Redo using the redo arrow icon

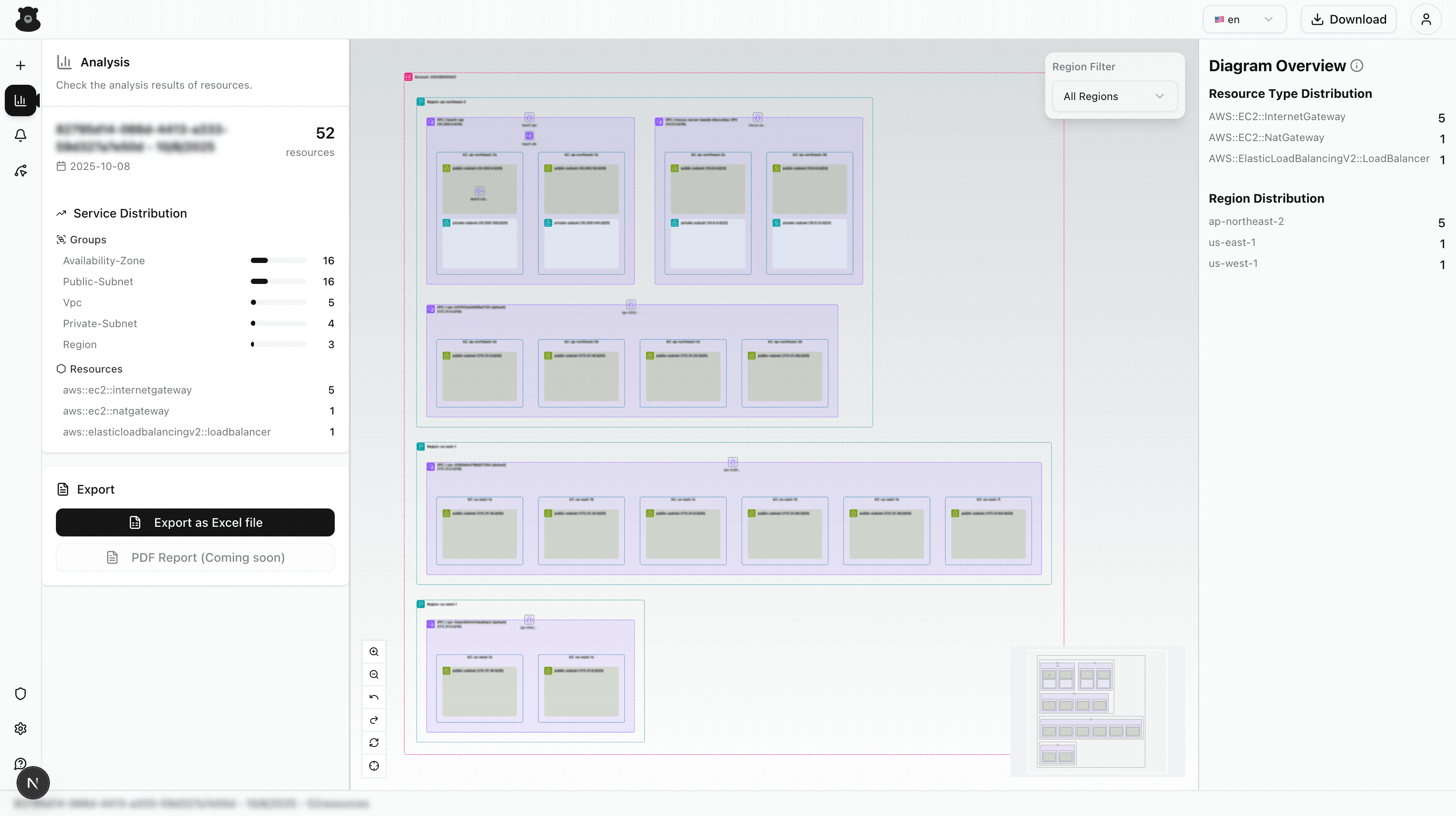(374, 720)
